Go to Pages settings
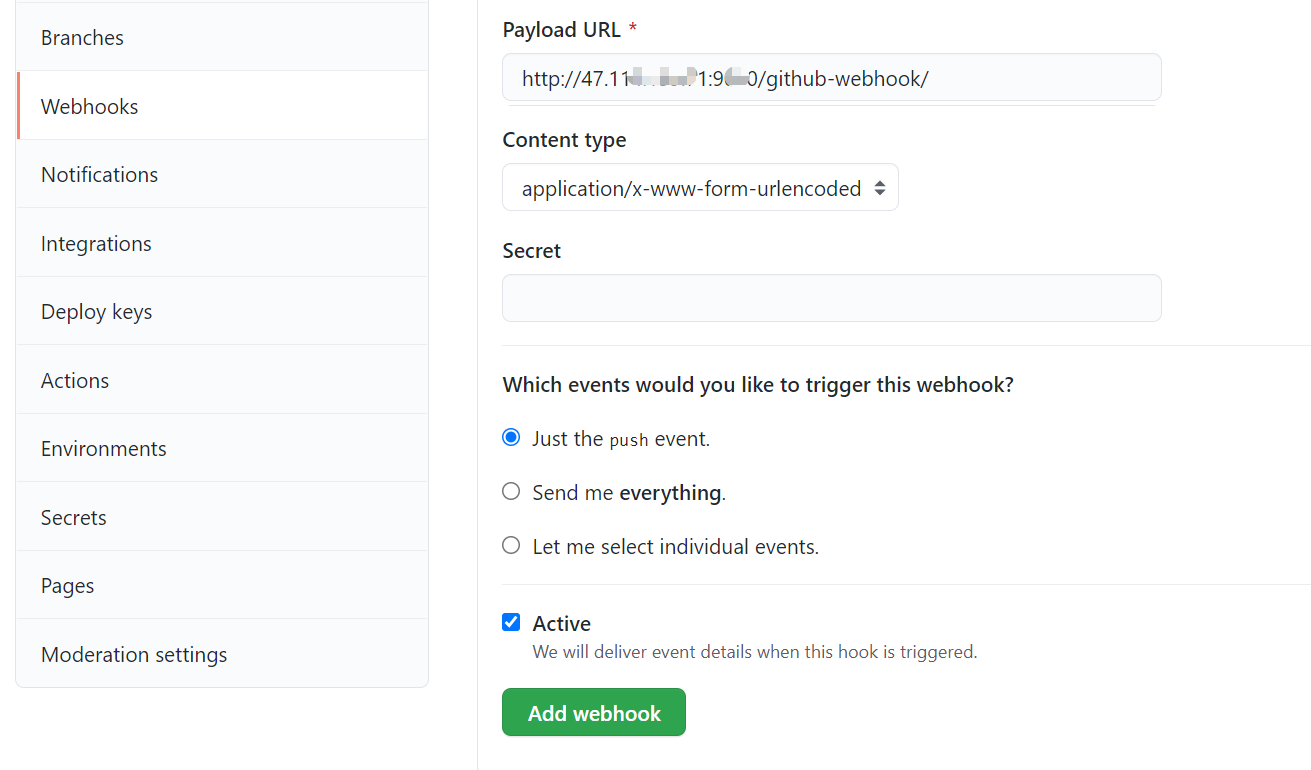1311x770 pixels. [x=222, y=585]
